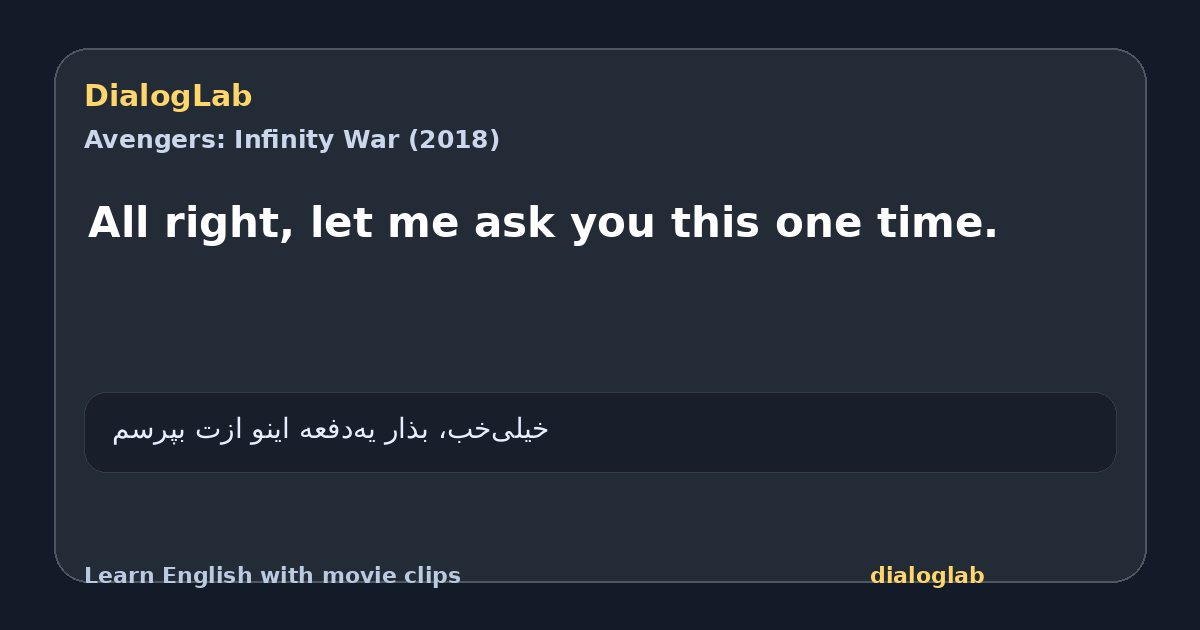The width and height of the screenshot is (1200, 630).
Task: Choose the word 'this' in the subtitle
Action: 716,223
